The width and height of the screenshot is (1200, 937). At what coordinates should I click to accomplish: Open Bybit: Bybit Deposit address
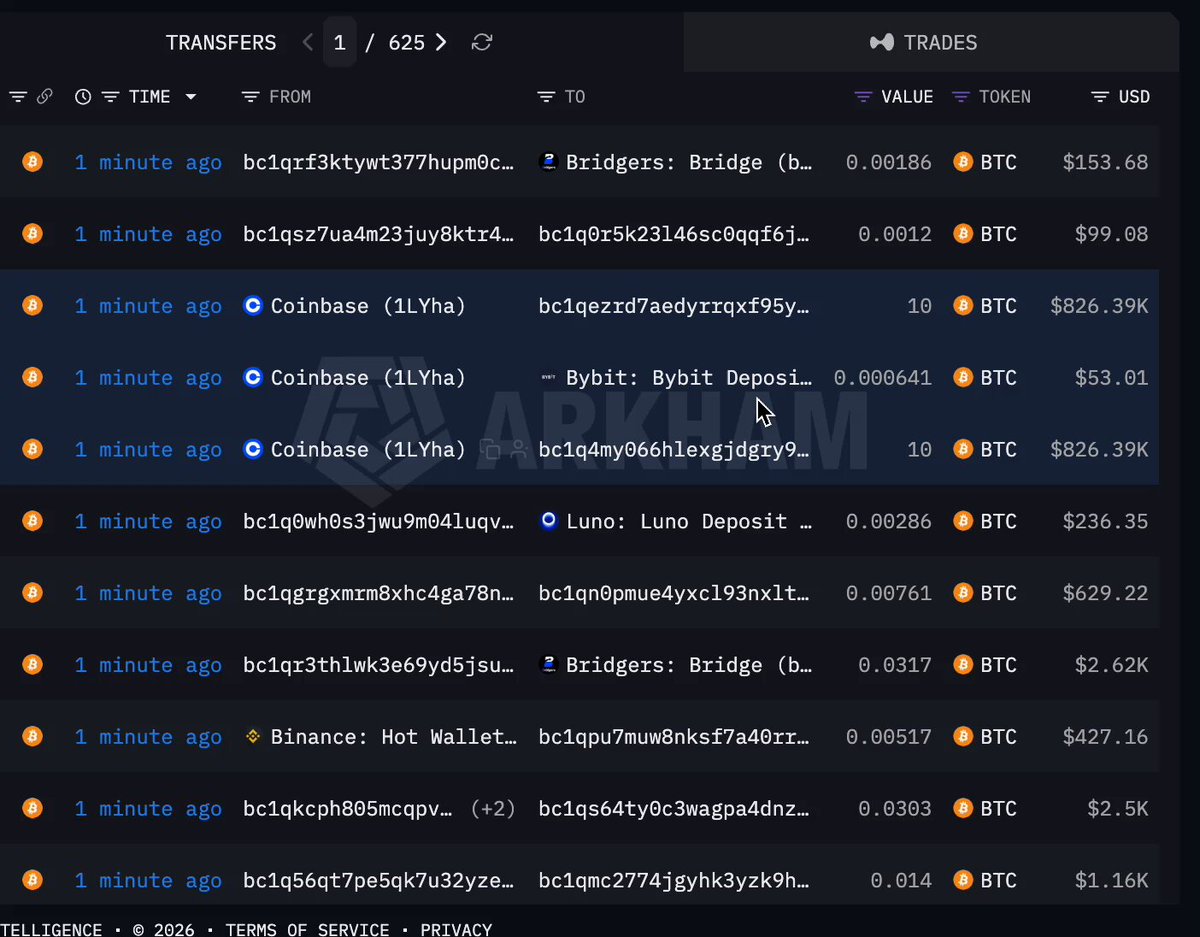tap(690, 378)
